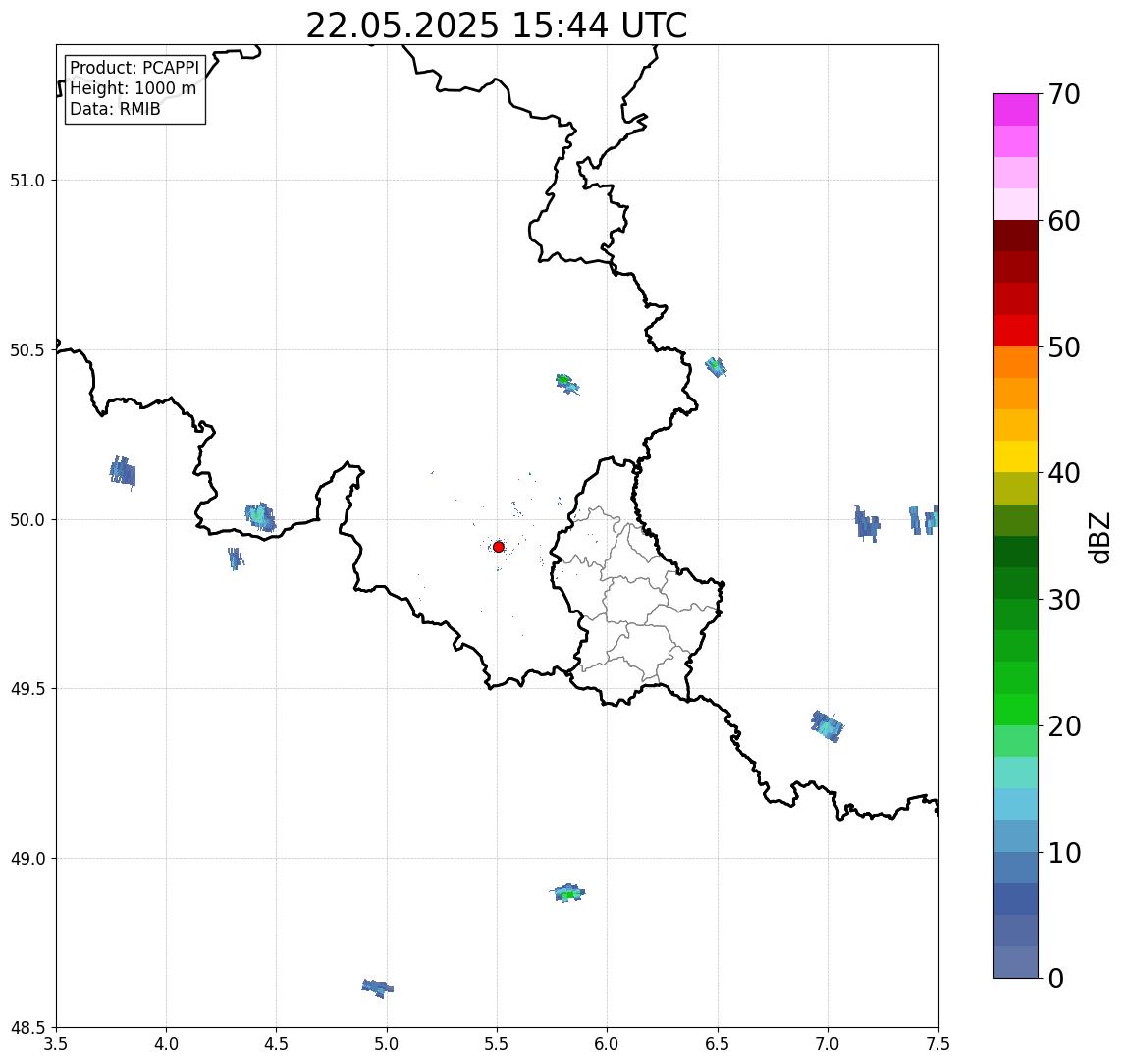This screenshot has height=1064, width=1124.
Task: Click the longitude label 7.0
Action: coord(828,1044)
